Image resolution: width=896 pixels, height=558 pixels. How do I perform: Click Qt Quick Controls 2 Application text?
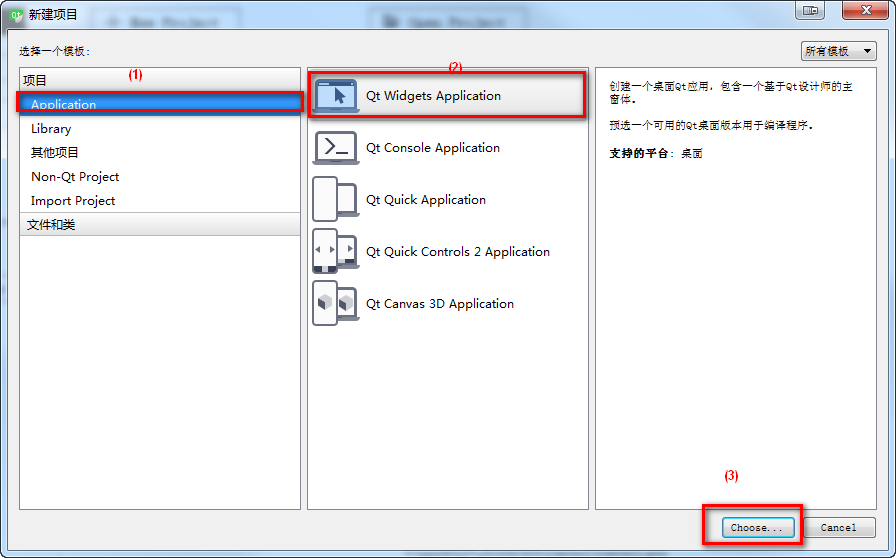pyautogui.click(x=458, y=252)
